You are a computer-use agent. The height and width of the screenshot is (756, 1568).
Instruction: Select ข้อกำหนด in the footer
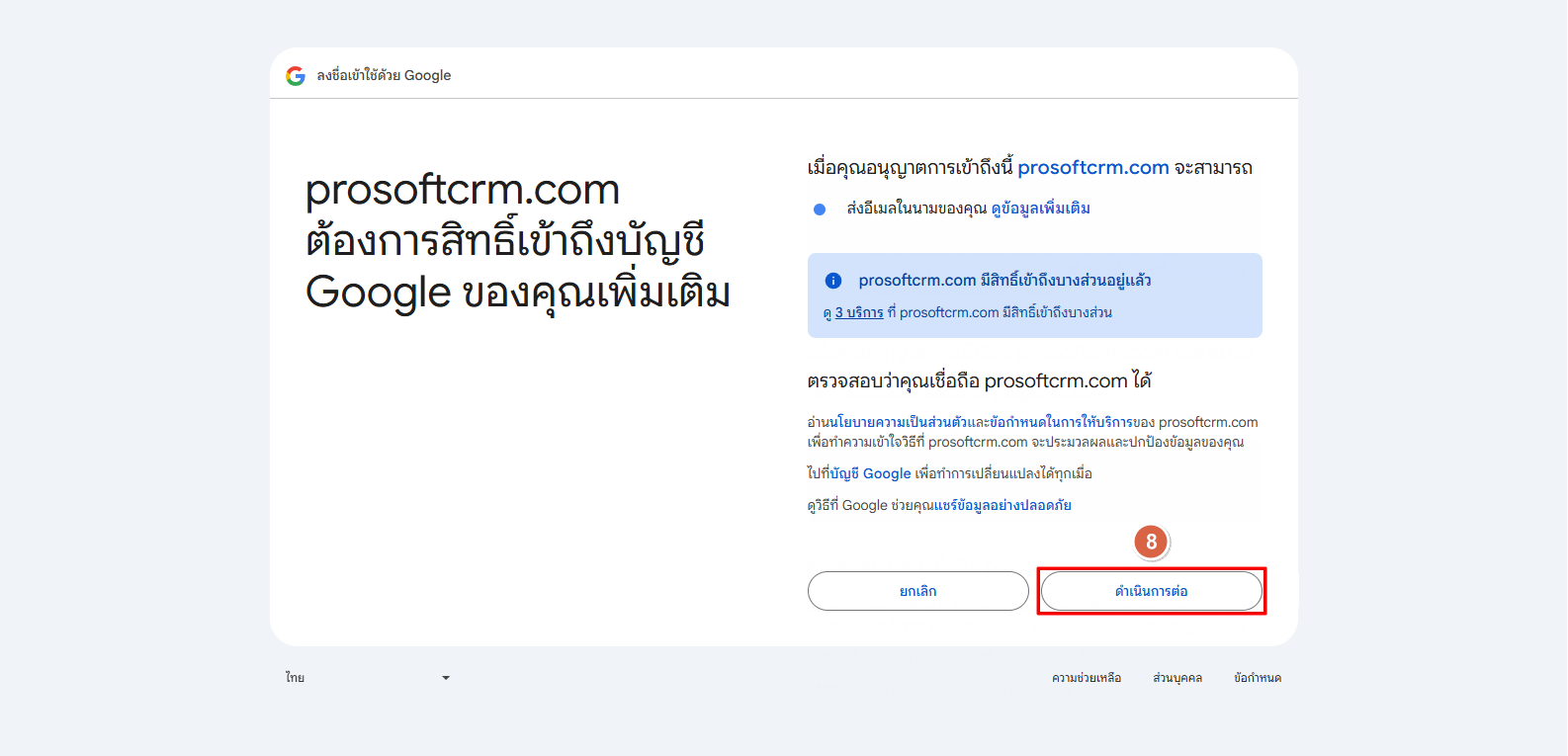point(1257,678)
